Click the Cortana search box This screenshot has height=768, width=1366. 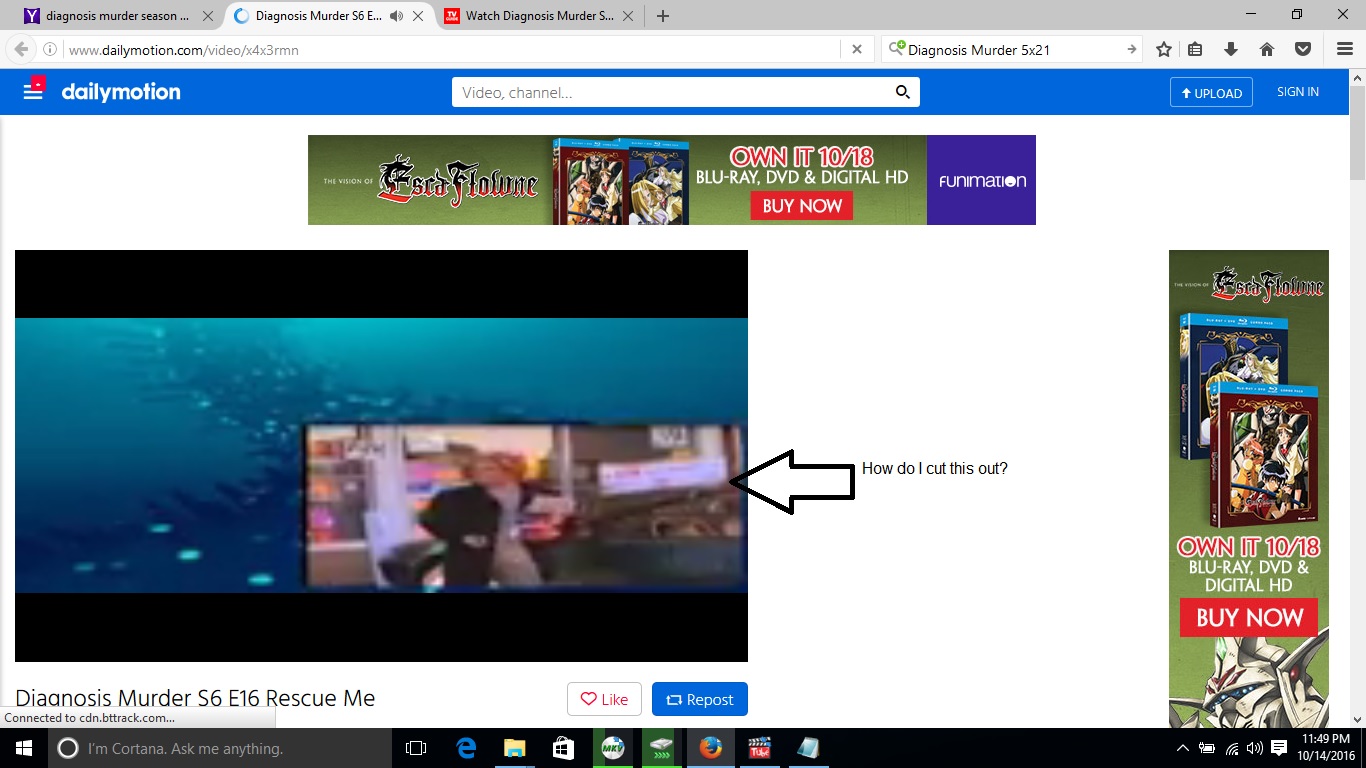[219, 748]
